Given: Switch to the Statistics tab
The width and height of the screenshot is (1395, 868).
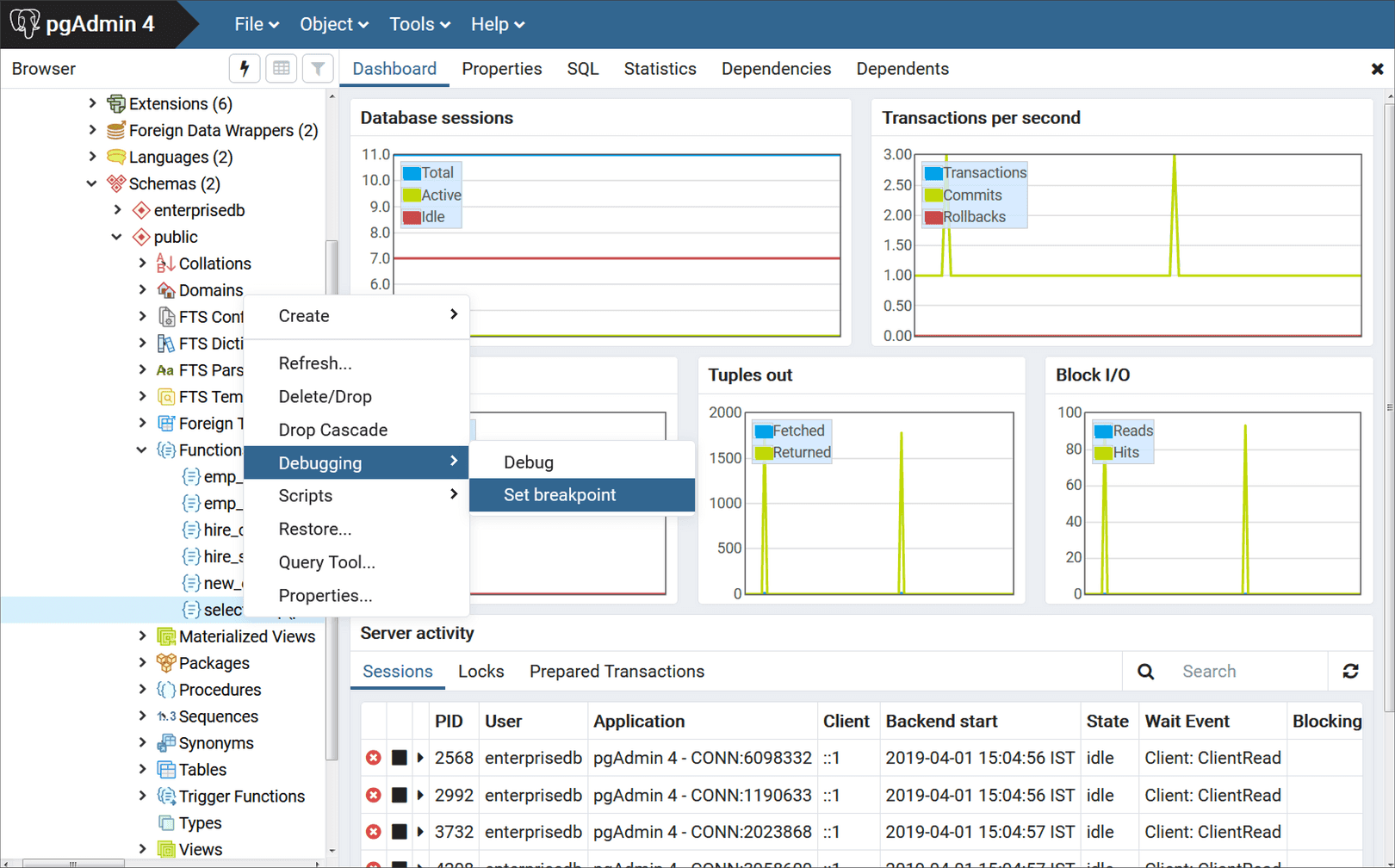Looking at the screenshot, I should 660,68.
